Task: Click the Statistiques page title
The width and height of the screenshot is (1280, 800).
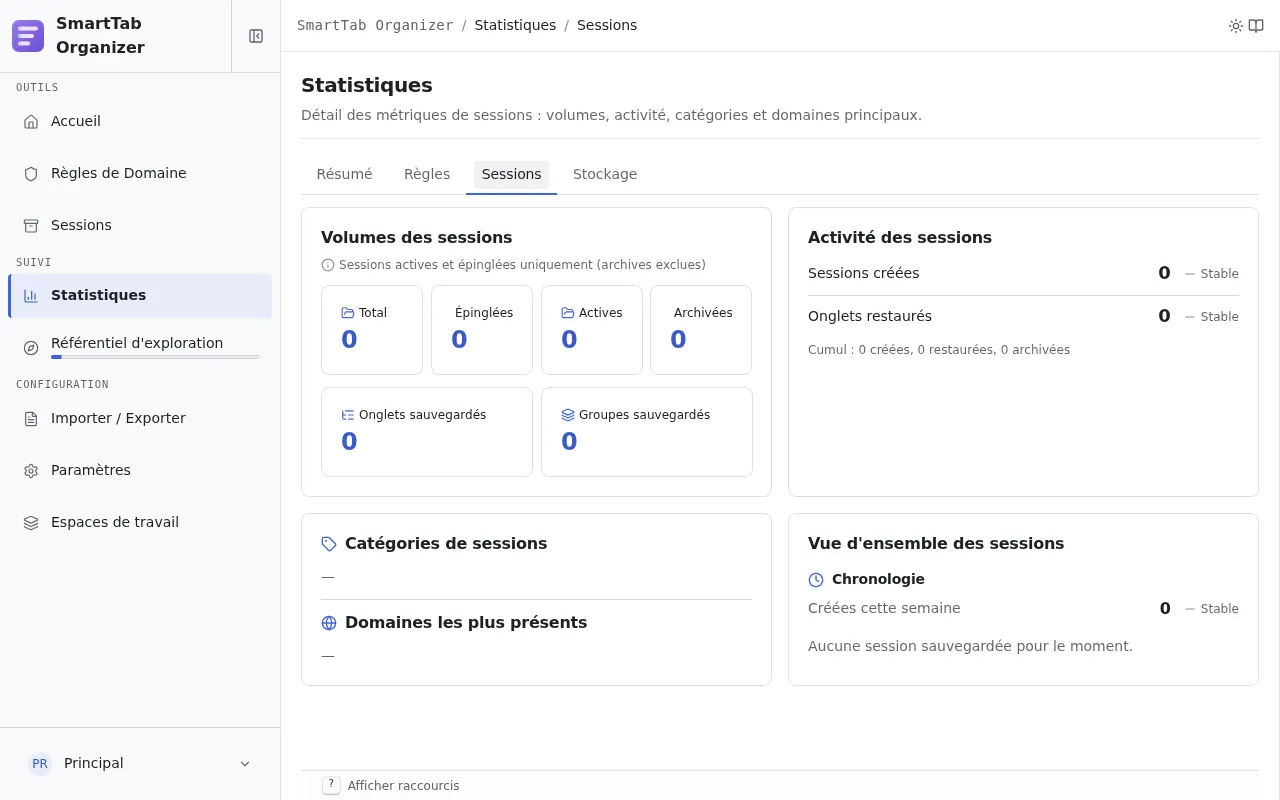Action: pos(367,85)
